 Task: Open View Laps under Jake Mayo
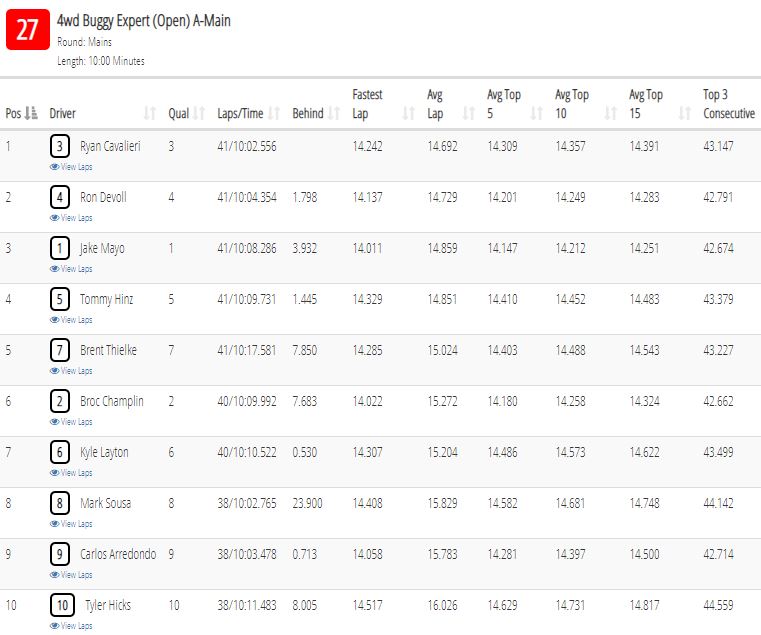[x=71, y=268]
